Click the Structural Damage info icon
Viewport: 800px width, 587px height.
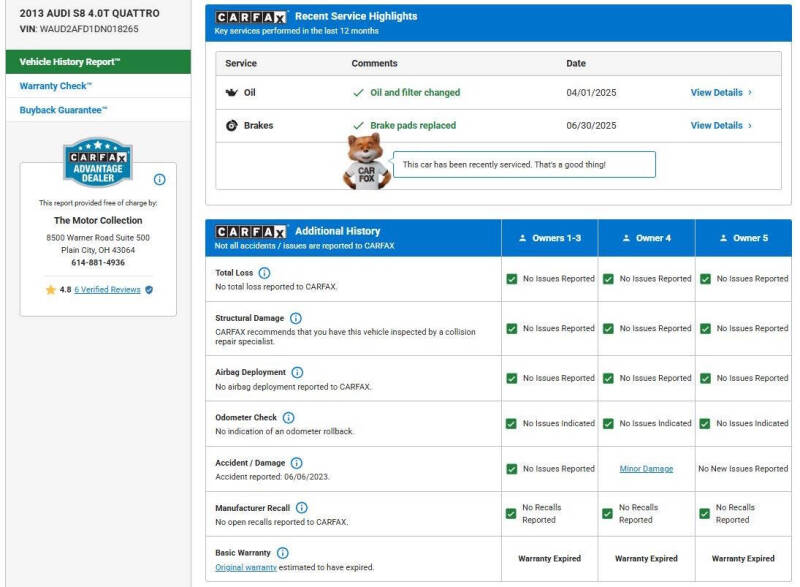click(296, 318)
